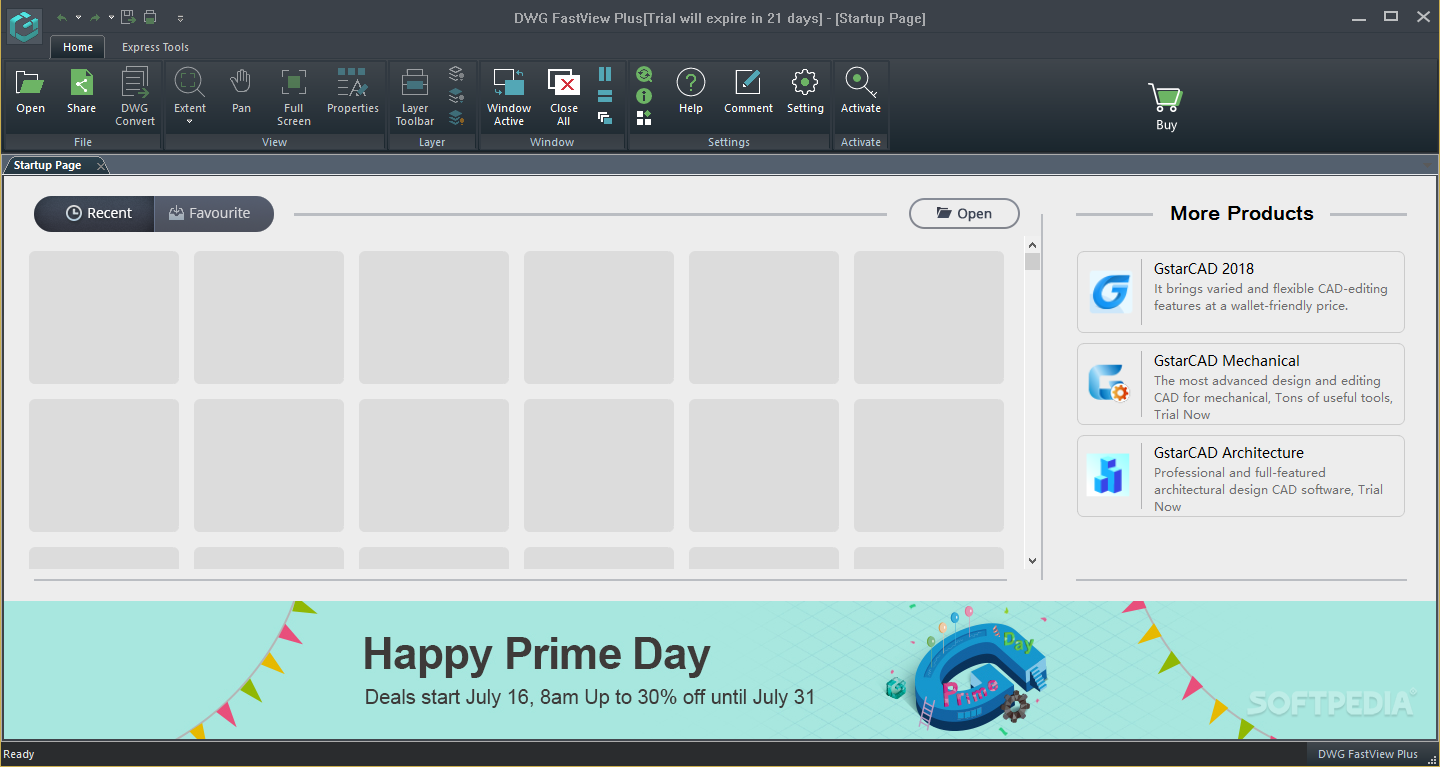
Task: Open the redo history dropdown arrow
Action: point(111,18)
